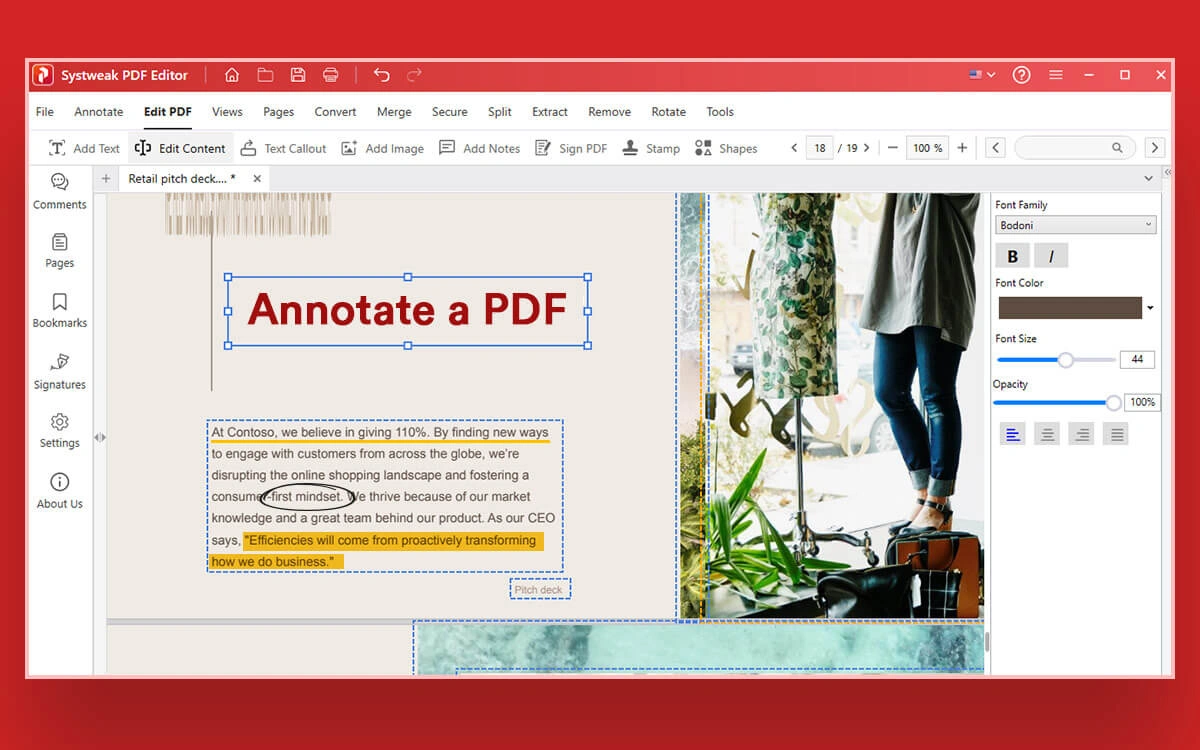The image size is (1200, 750).
Task: Save the document with the floppy icon
Action: click(x=298, y=75)
